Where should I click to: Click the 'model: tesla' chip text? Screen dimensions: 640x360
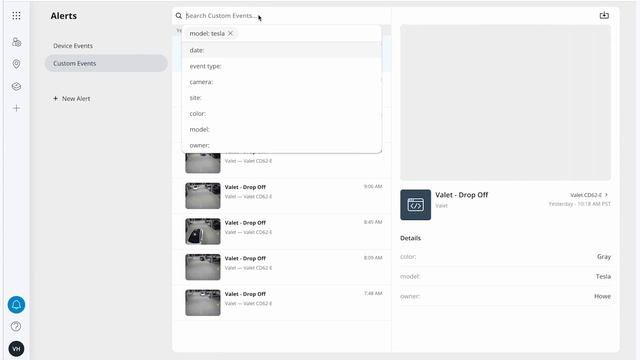click(207, 33)
